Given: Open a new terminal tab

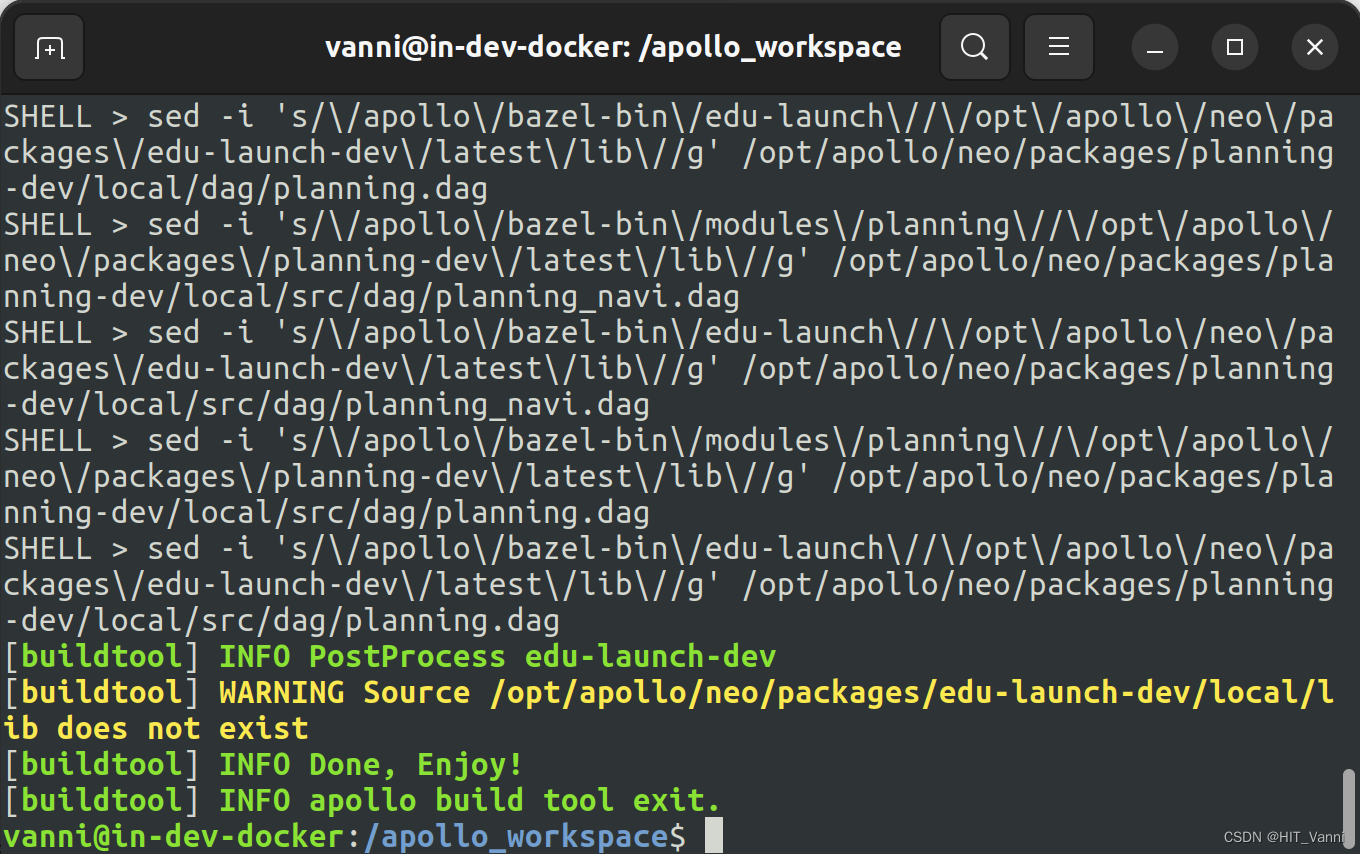Looking at the screenshot, I should click(x=50, y=47).
